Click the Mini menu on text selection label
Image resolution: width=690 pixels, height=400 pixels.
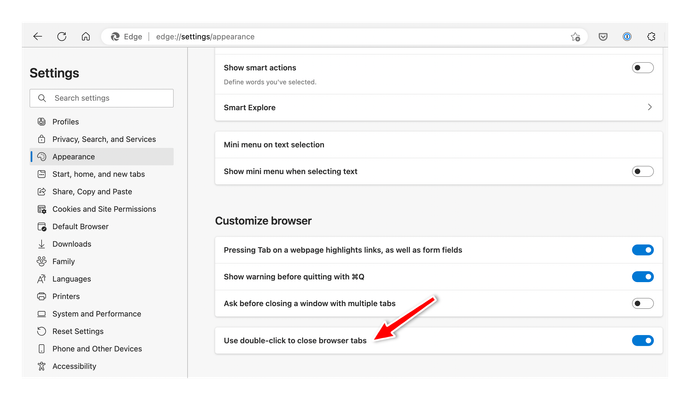coord(274,145)
